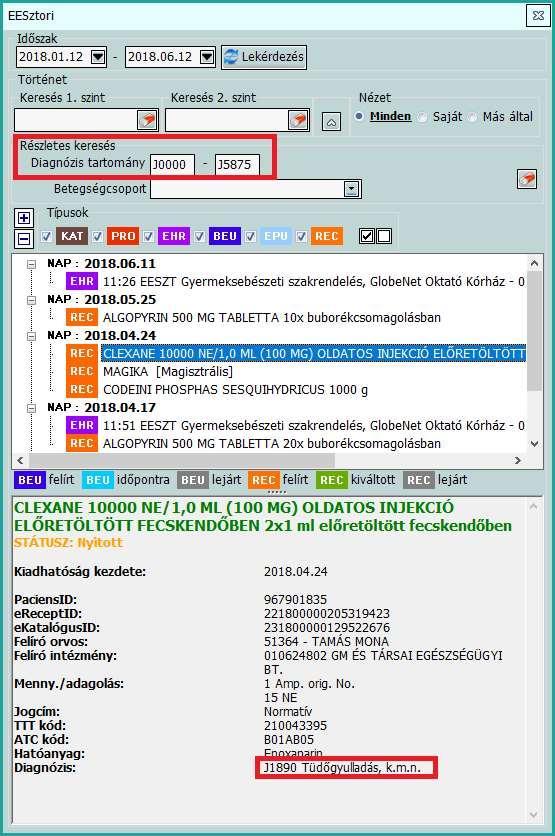
Task: Select the CLEXANE 10000 NE prescription row
Action: [x=314, y=353]
